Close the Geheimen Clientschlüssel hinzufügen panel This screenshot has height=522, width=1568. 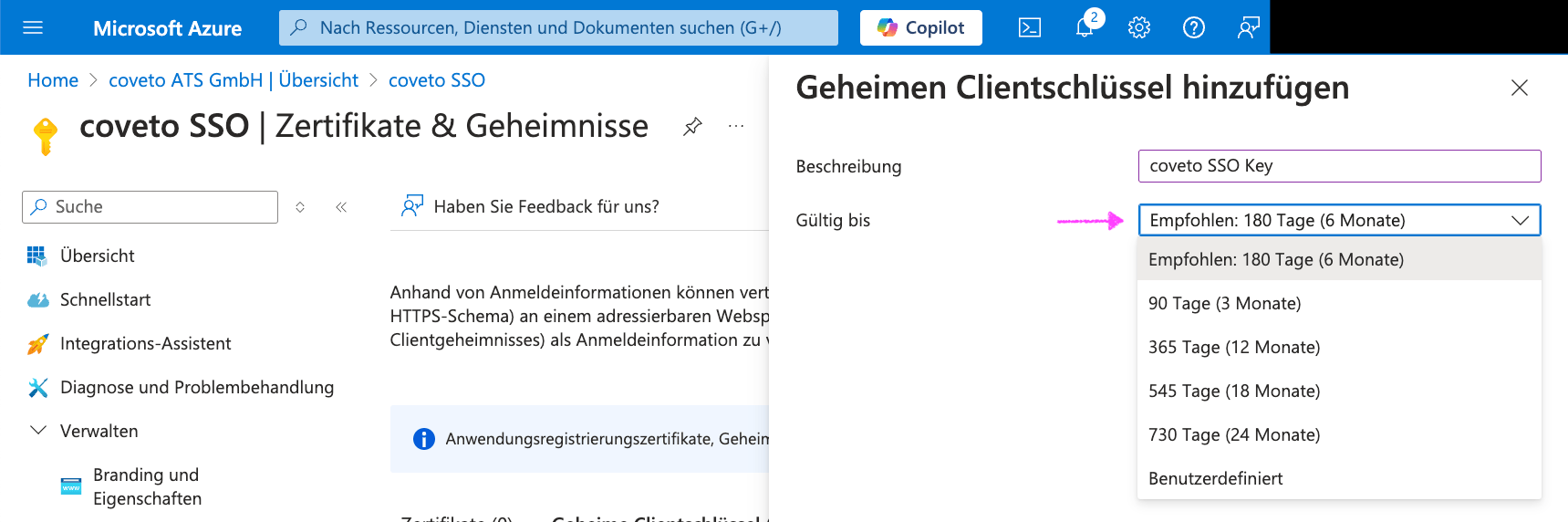1520,88
